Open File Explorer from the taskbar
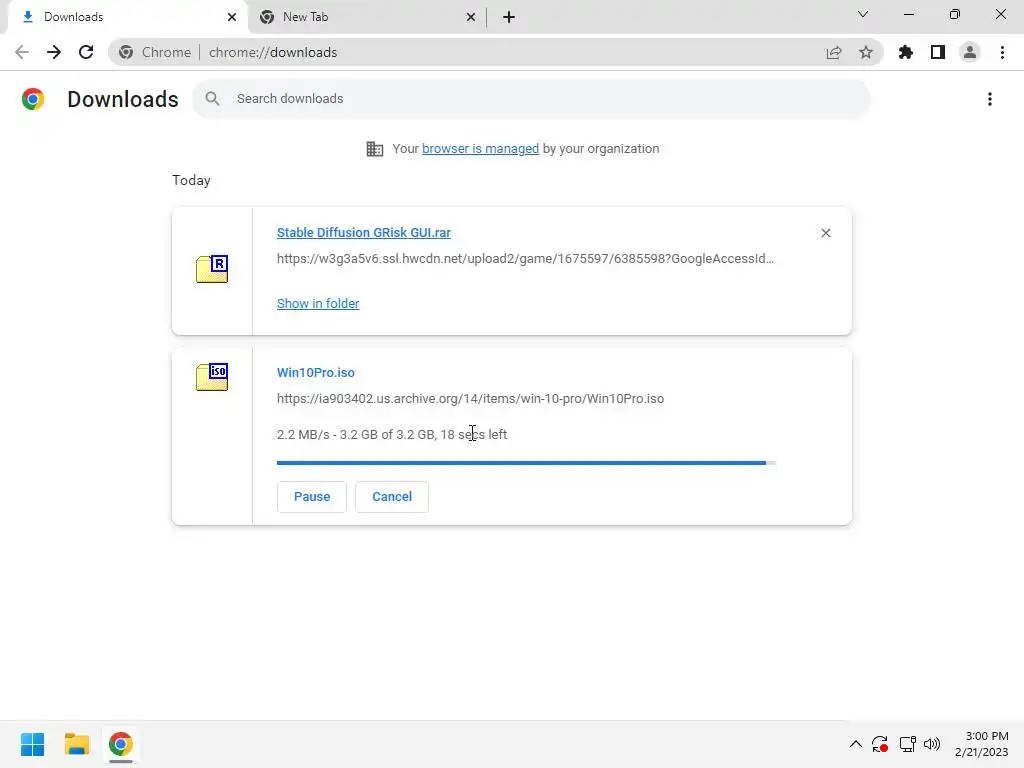Screen dimensions: 1024x768 tap(76, 744)
